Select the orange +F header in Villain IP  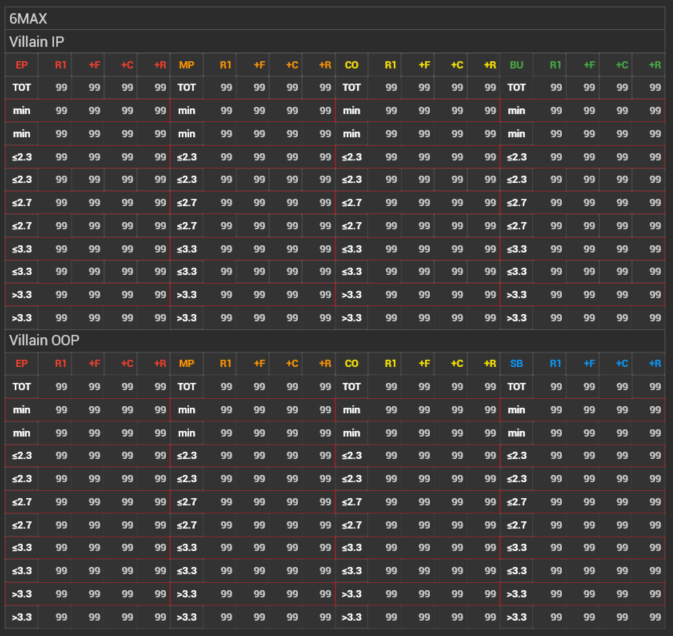(259, 65)
